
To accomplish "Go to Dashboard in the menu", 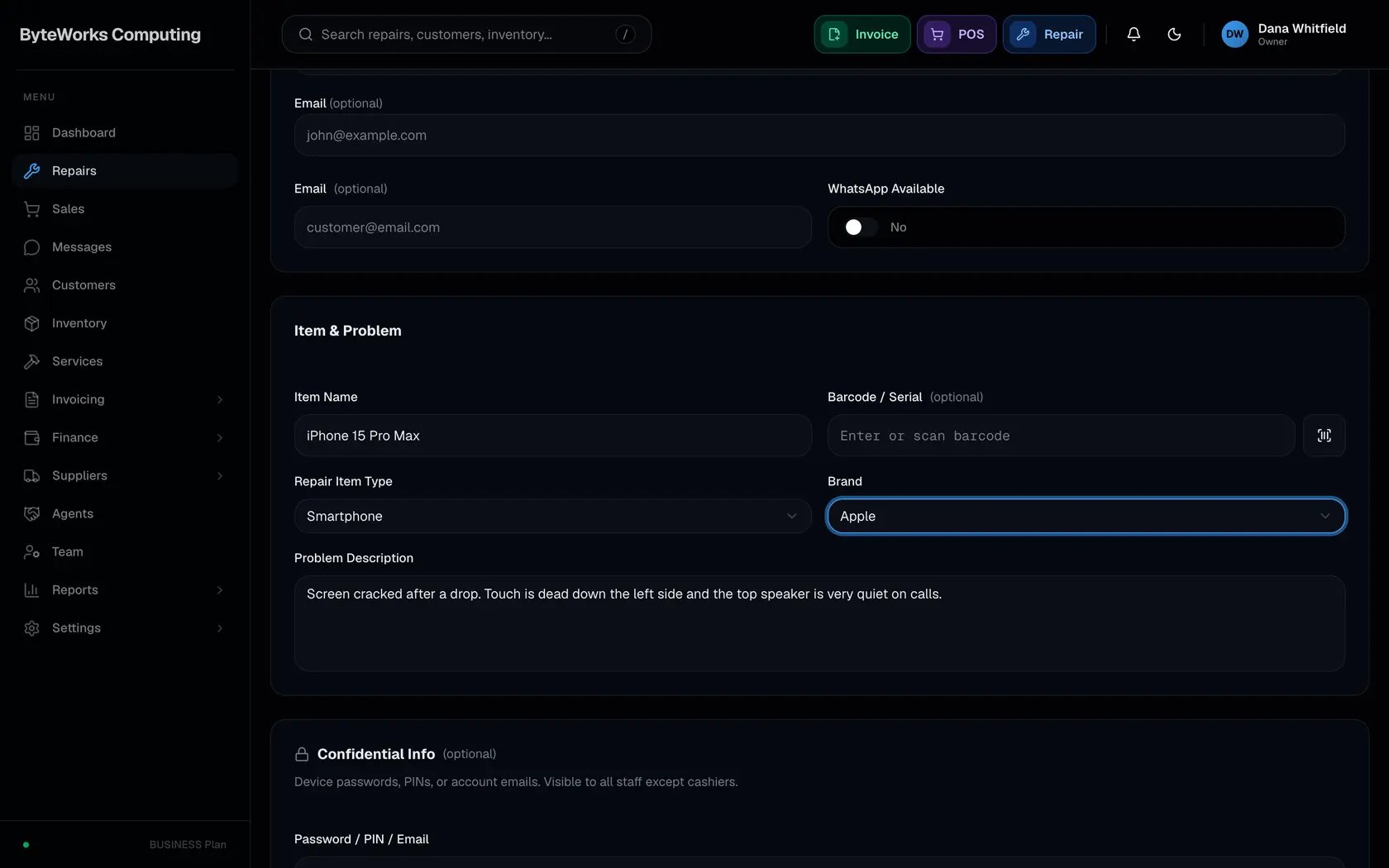I will (125, 133).
